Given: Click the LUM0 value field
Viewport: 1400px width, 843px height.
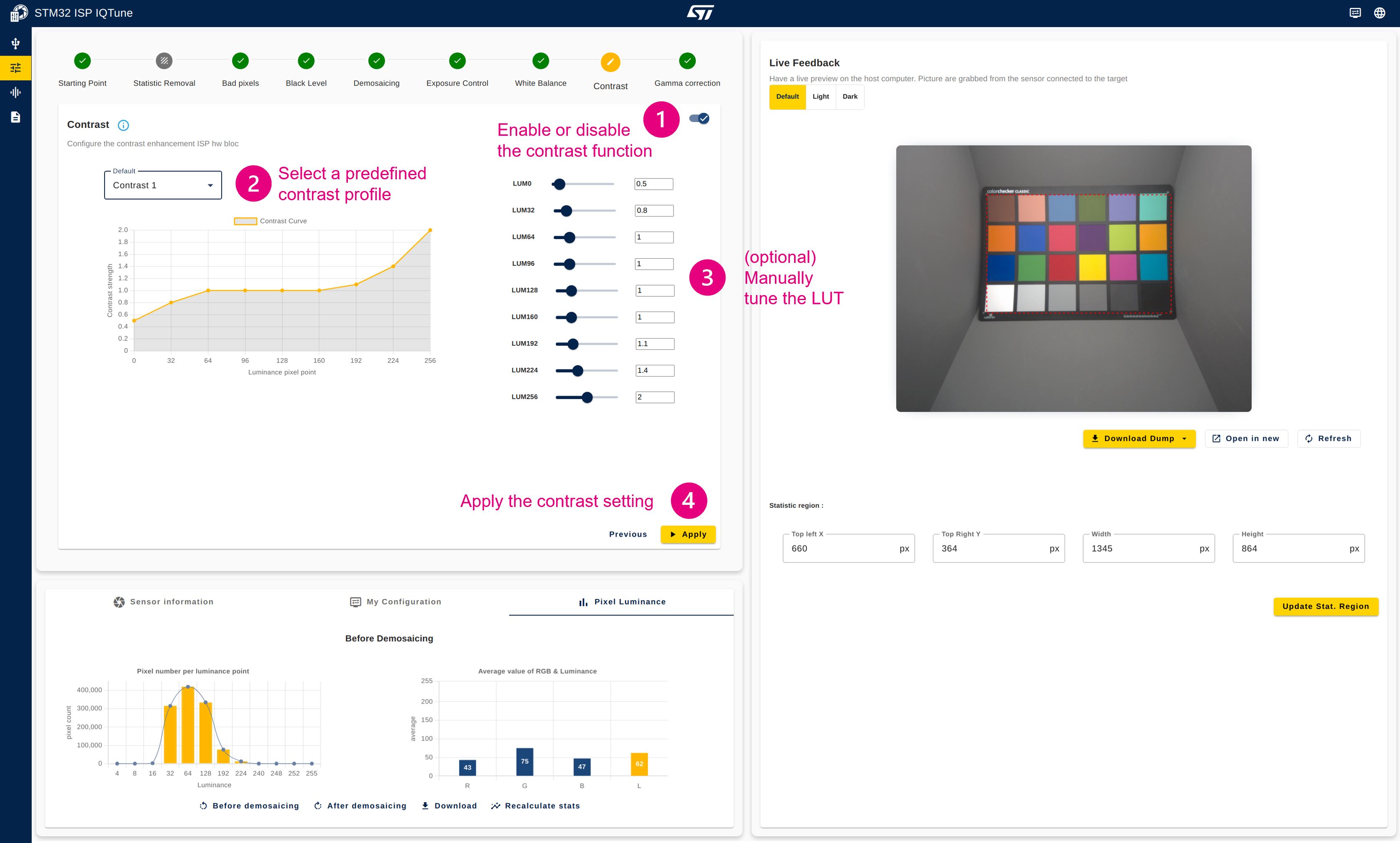Looking at the screenshot, I should point(654,184).
